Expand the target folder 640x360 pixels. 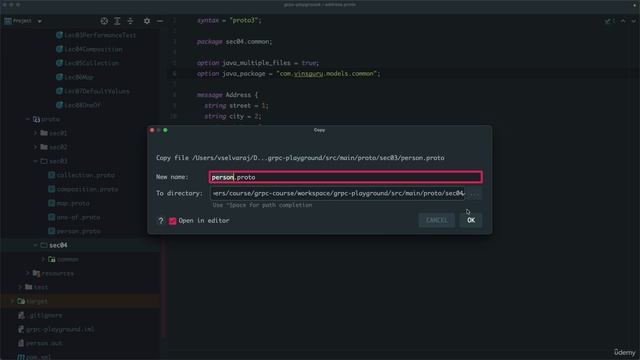[x=12, y=301]
